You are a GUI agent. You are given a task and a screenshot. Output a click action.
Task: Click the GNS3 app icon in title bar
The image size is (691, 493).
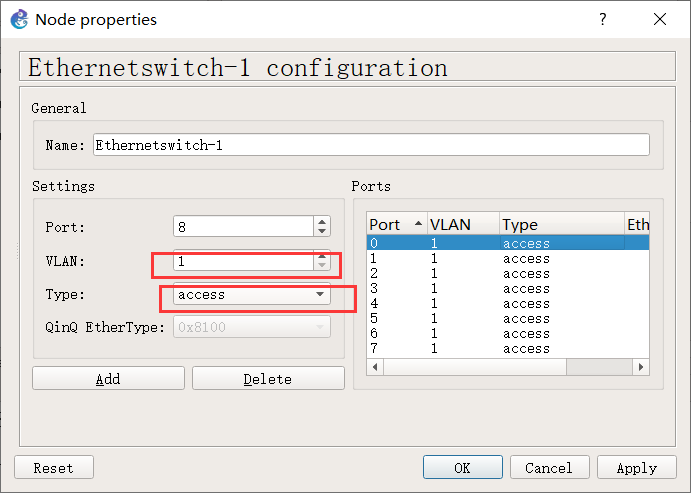[x=19, y=20]
